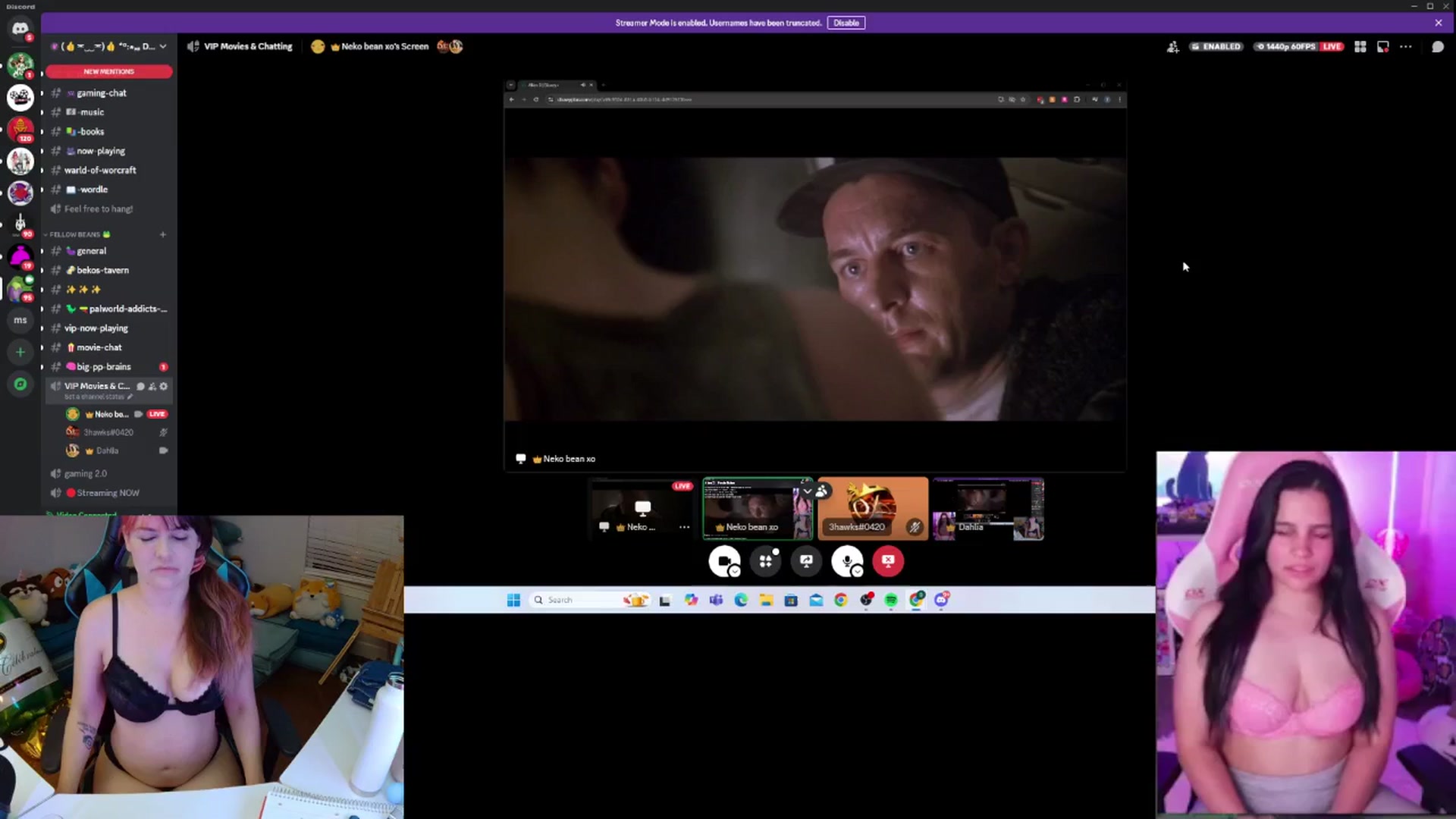Disable Streamer Mode from the banner
This screenshot has width=1456, height=819.
pyautogui.click(x=846, y=23)
